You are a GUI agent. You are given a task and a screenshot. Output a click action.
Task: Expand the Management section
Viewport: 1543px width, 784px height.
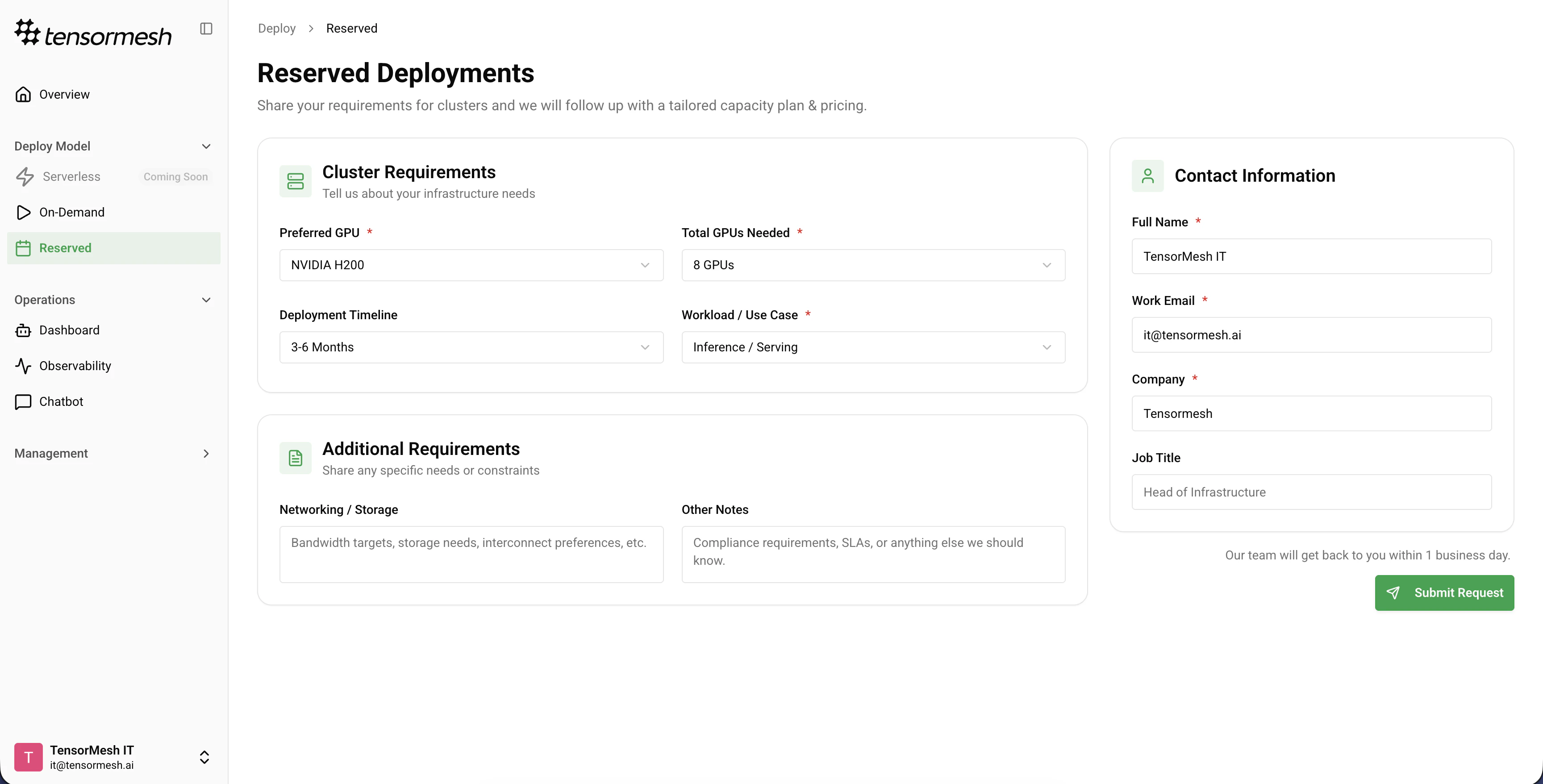[x=206, y=454]
